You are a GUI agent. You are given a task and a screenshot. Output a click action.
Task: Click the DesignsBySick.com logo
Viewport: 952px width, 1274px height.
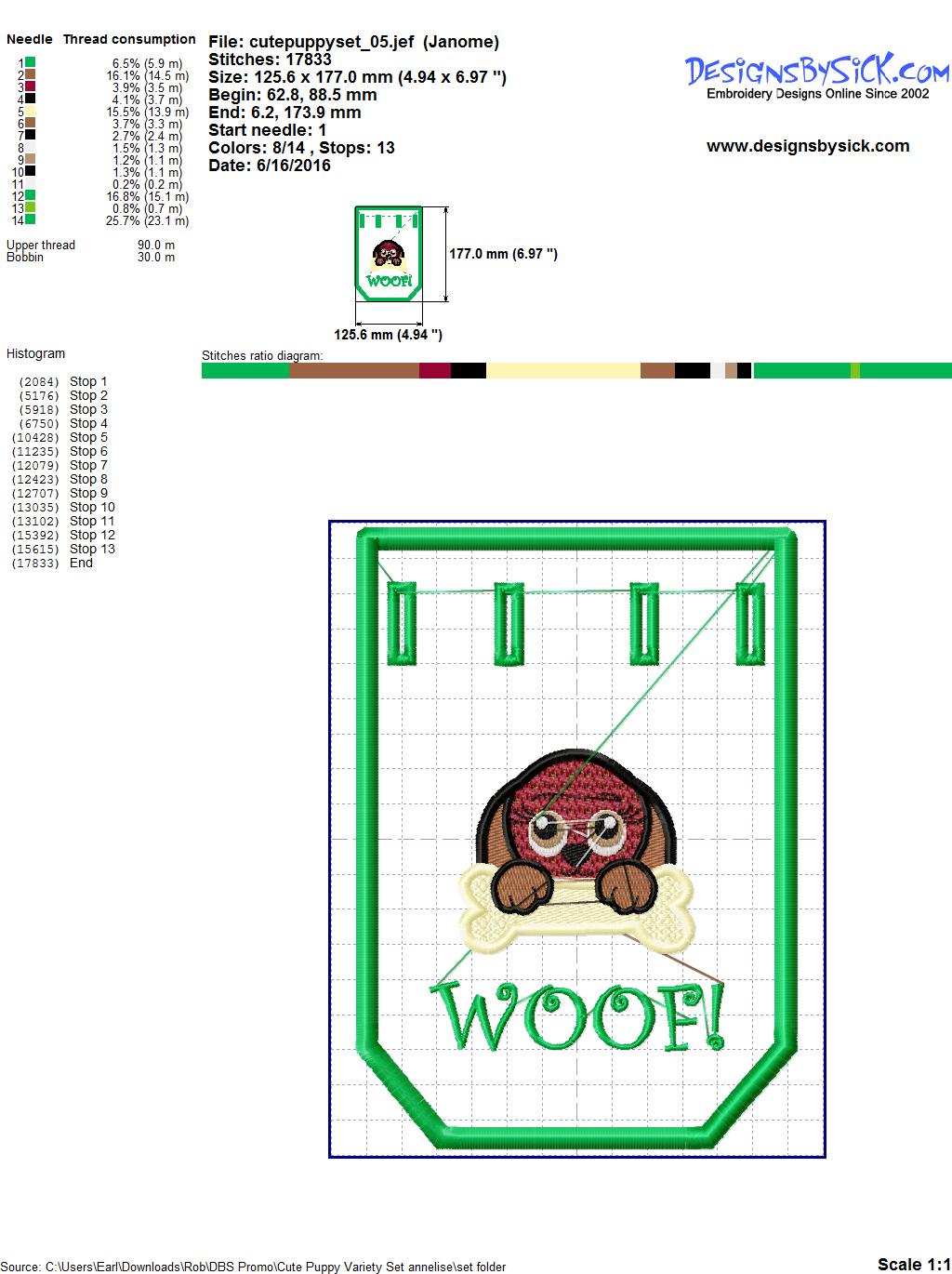point(817,74)
